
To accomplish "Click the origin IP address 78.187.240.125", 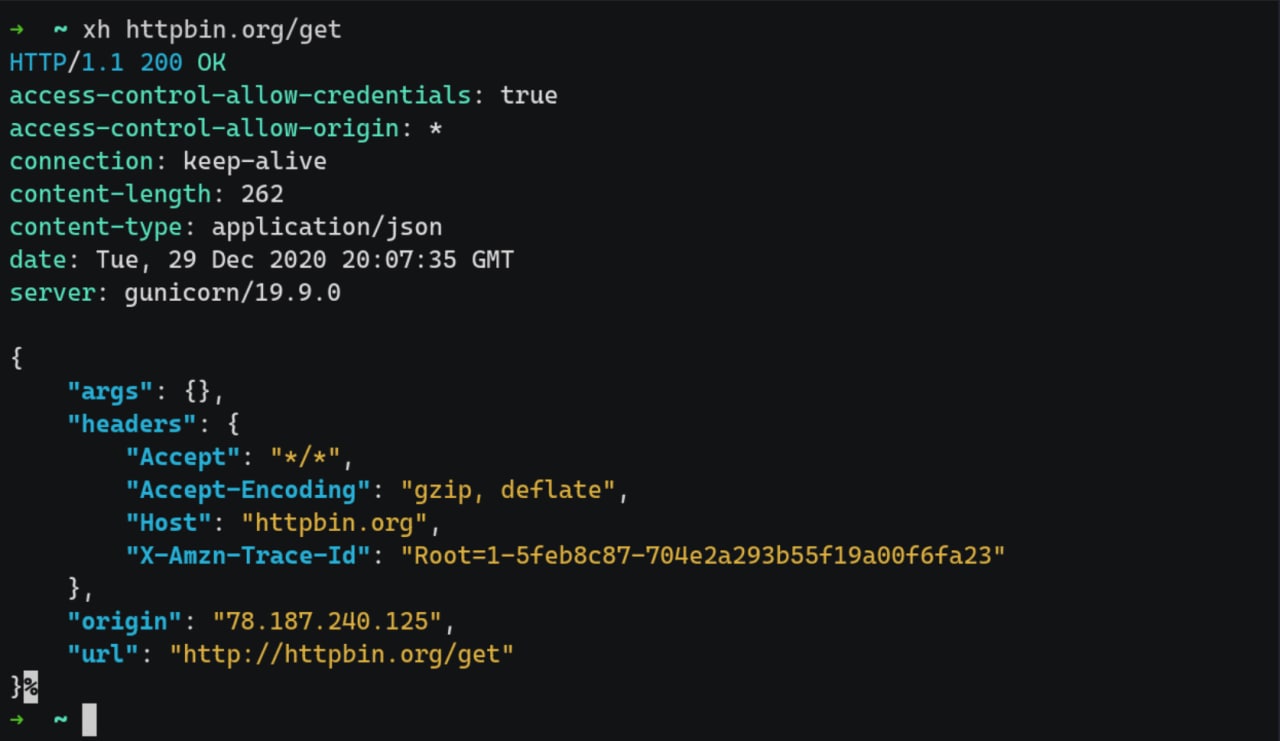I will click(327, 621).
